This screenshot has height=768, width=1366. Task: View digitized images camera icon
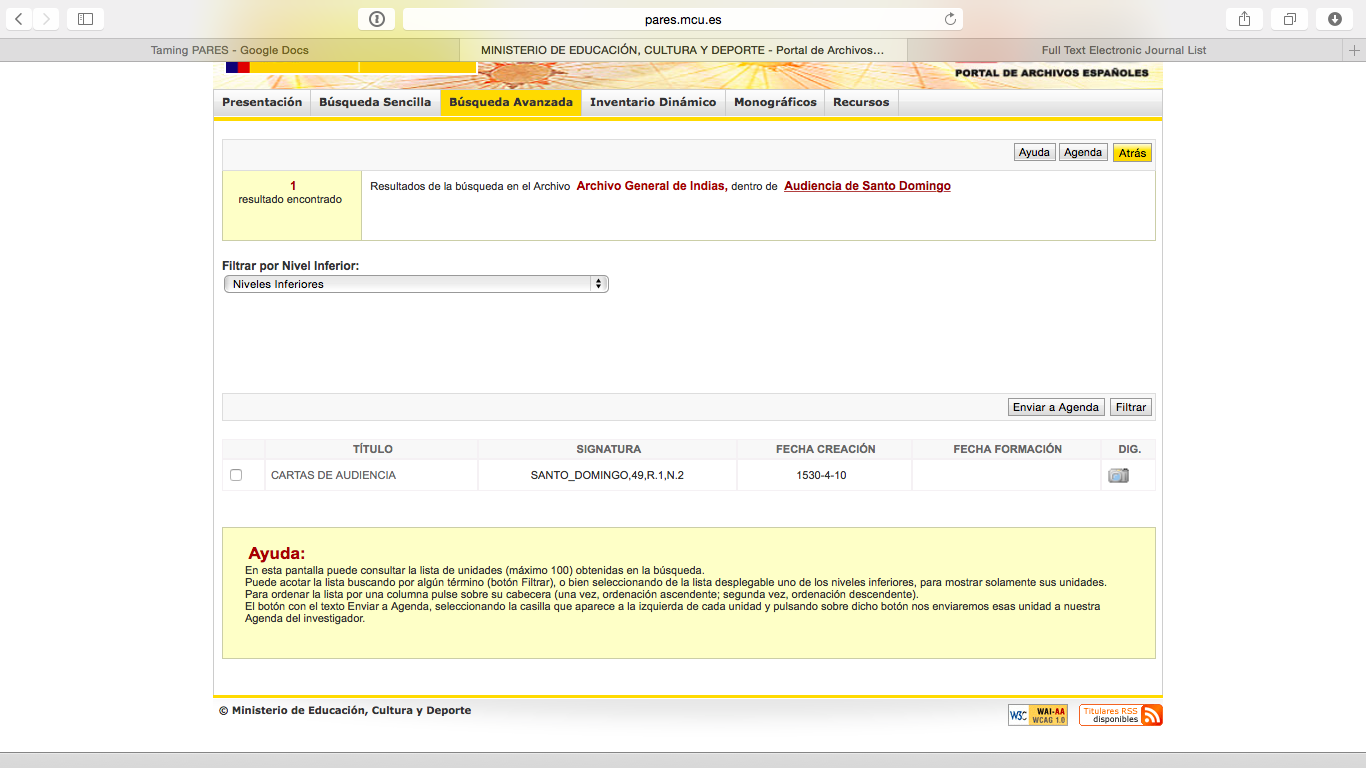pyautogui.click(x=1118, y=476)
